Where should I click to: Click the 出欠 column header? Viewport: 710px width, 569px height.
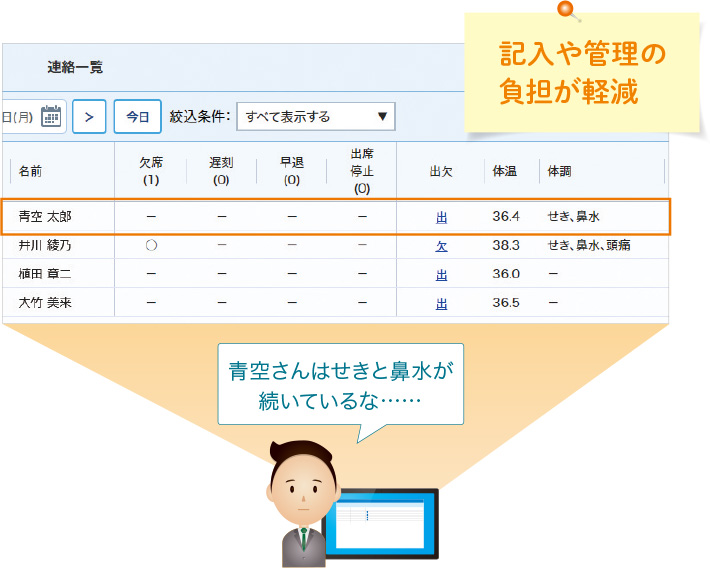click(x=441, y=171)
